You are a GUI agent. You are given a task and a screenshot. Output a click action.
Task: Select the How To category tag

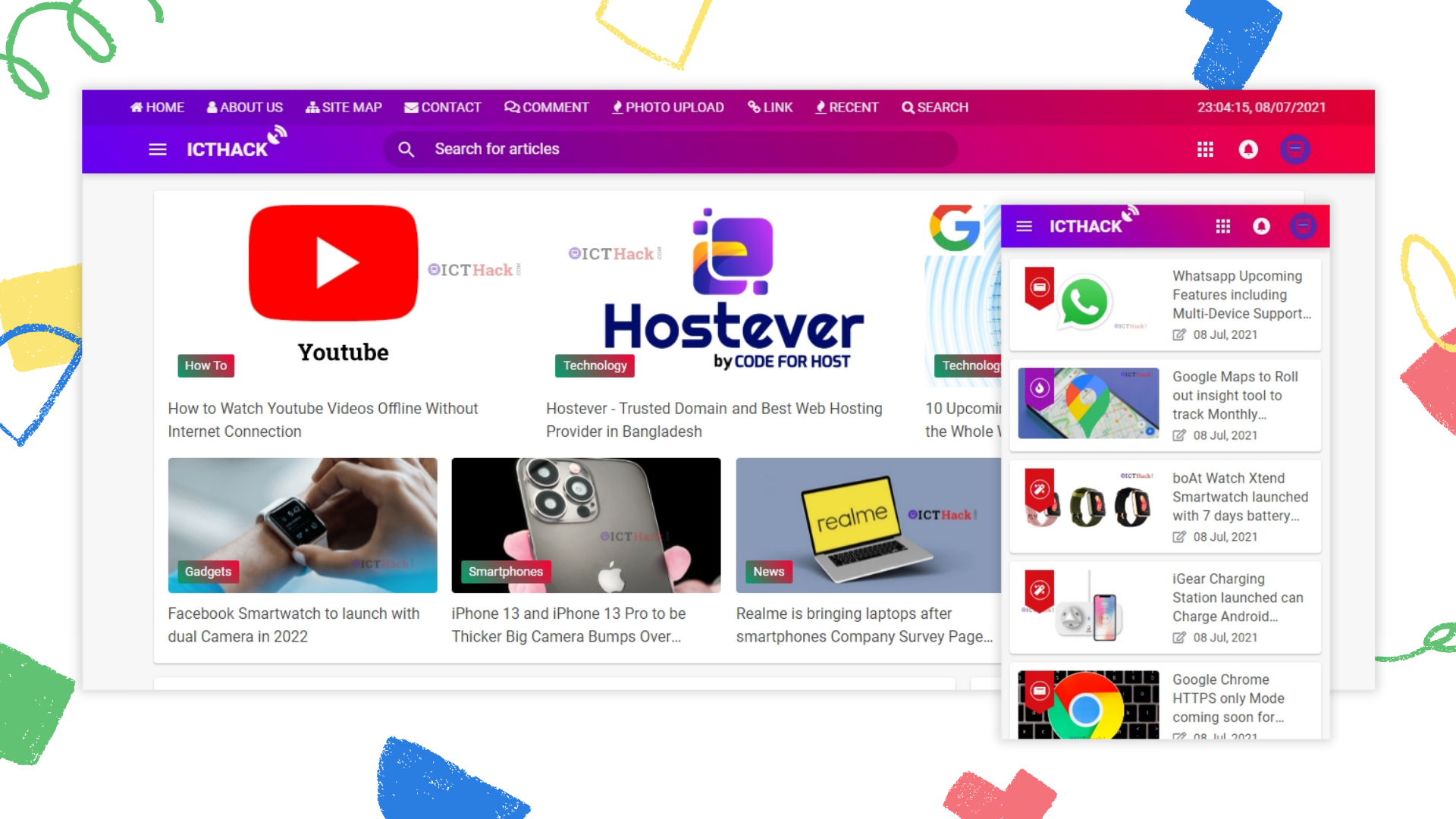point(206,366)
